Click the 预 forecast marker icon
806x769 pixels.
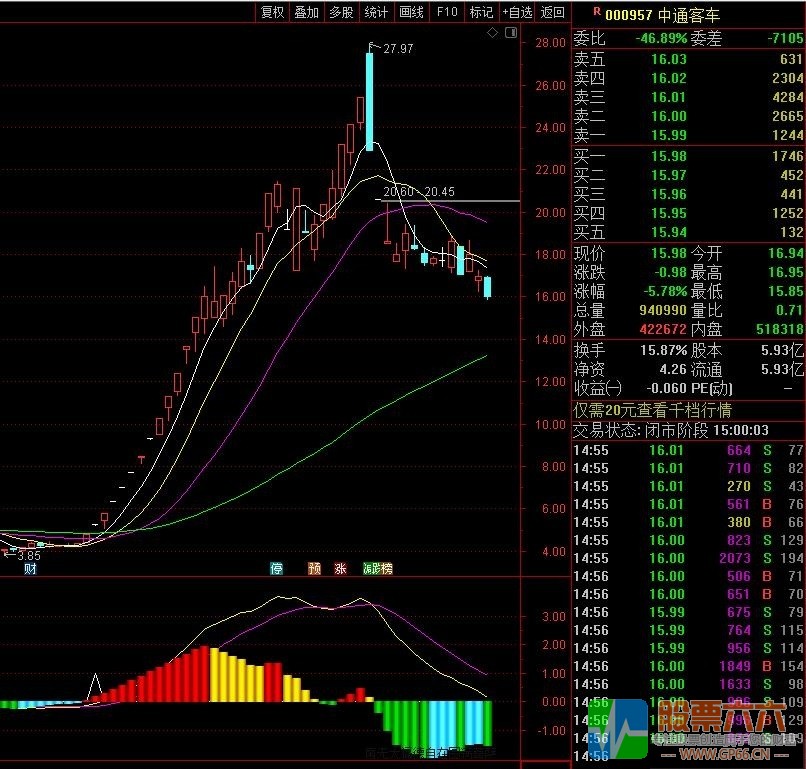[314, 569]
